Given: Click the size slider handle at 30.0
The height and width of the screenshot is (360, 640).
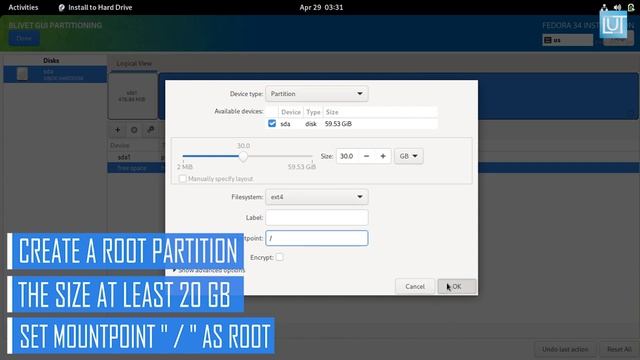Looking at the screenshot, I should pyautogui.click(x=243, y=156).
